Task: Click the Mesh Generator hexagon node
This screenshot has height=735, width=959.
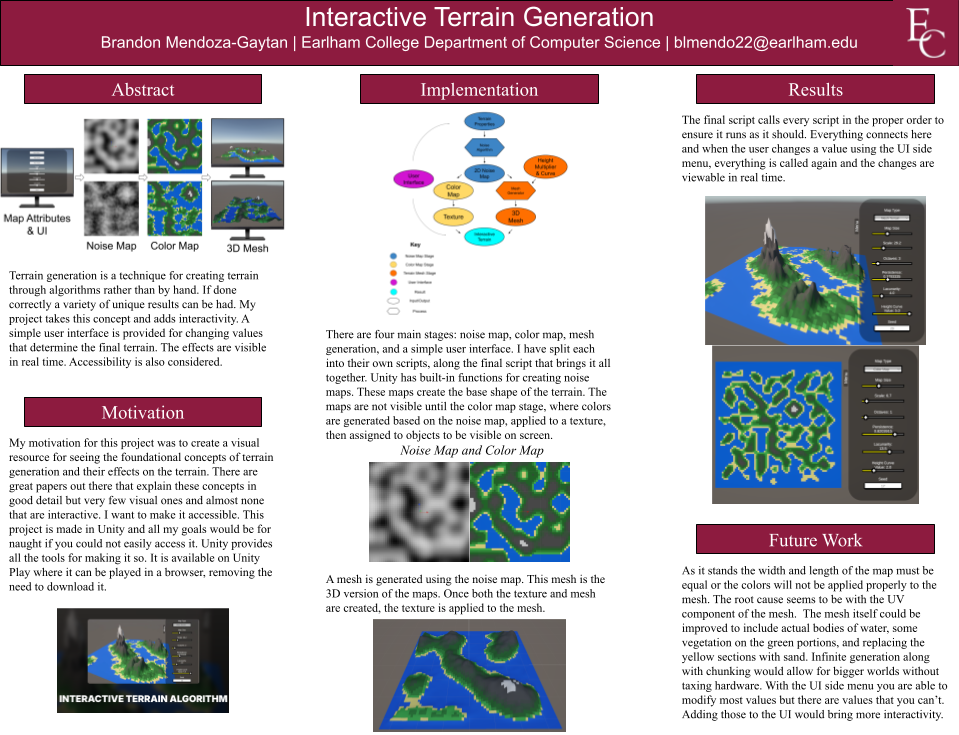Action: coord(516,190)
